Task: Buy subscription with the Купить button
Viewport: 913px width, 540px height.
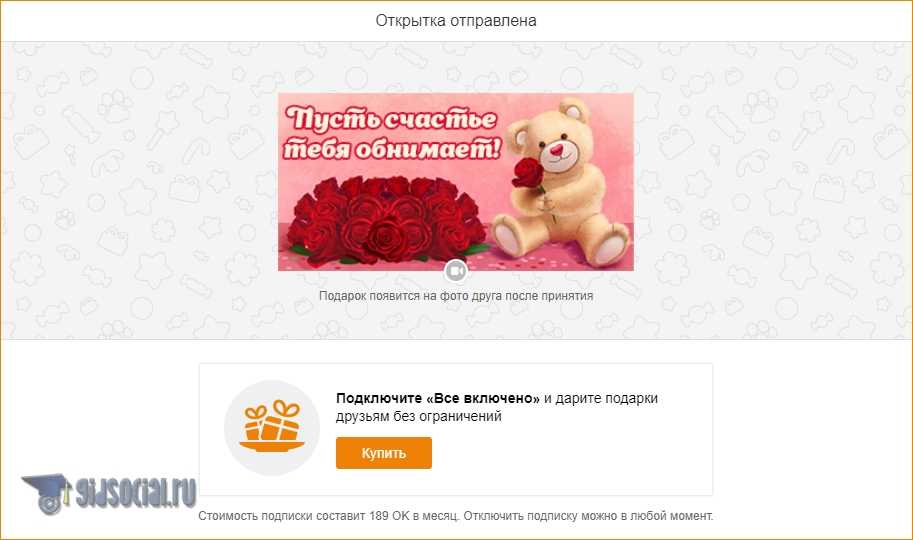Action: [x=384, y=453]
